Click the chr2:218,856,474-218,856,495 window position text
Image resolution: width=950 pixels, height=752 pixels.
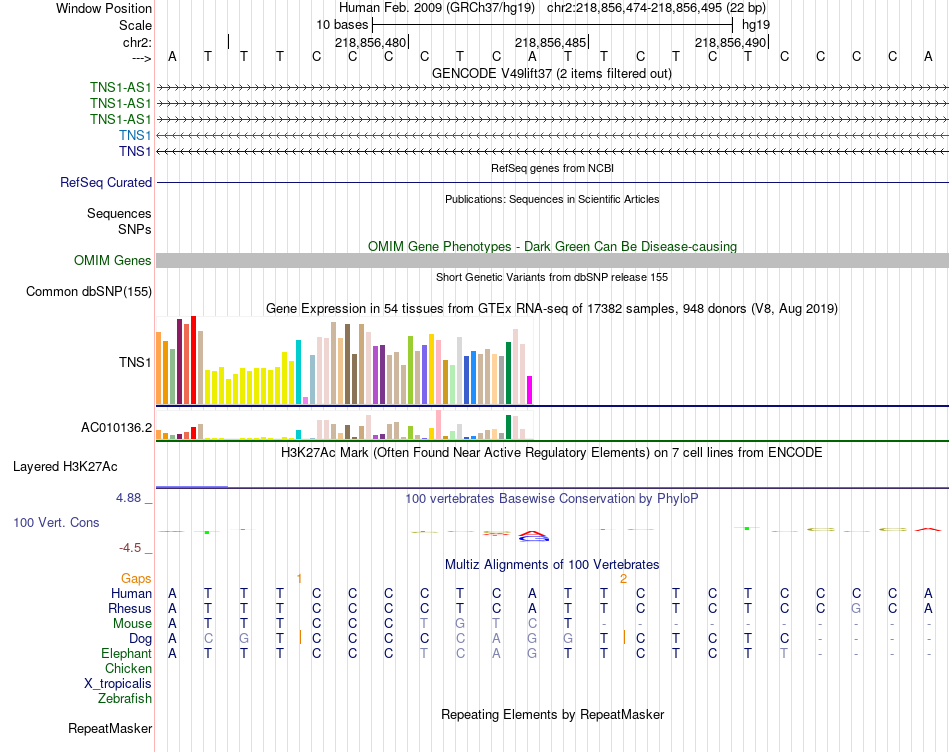point(656,8)
